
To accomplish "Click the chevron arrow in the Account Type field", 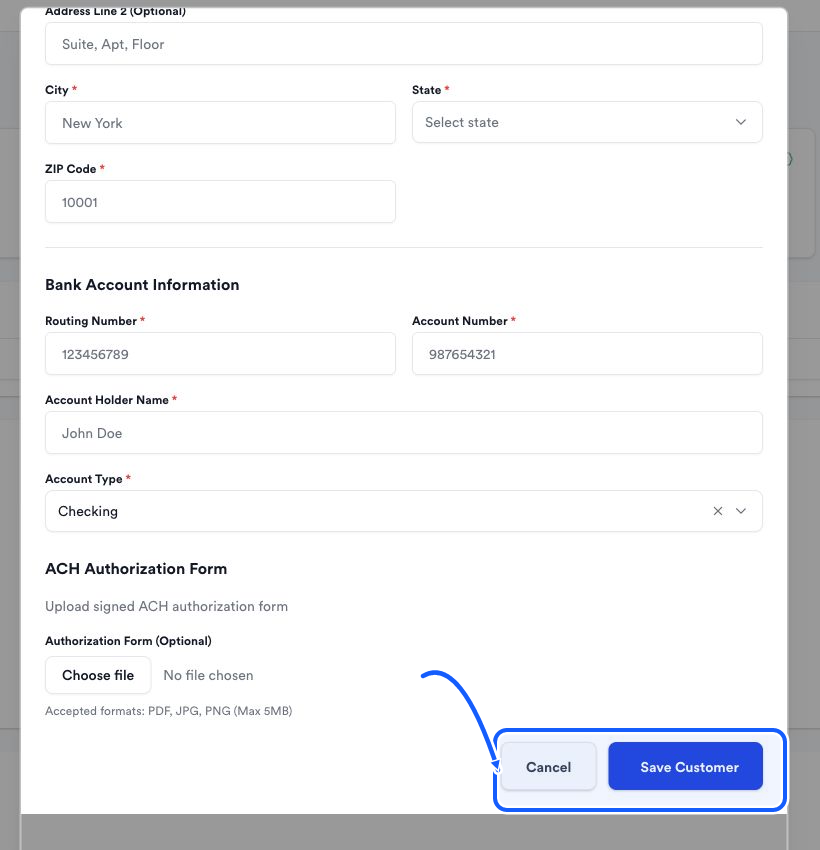I will [741, 511].
